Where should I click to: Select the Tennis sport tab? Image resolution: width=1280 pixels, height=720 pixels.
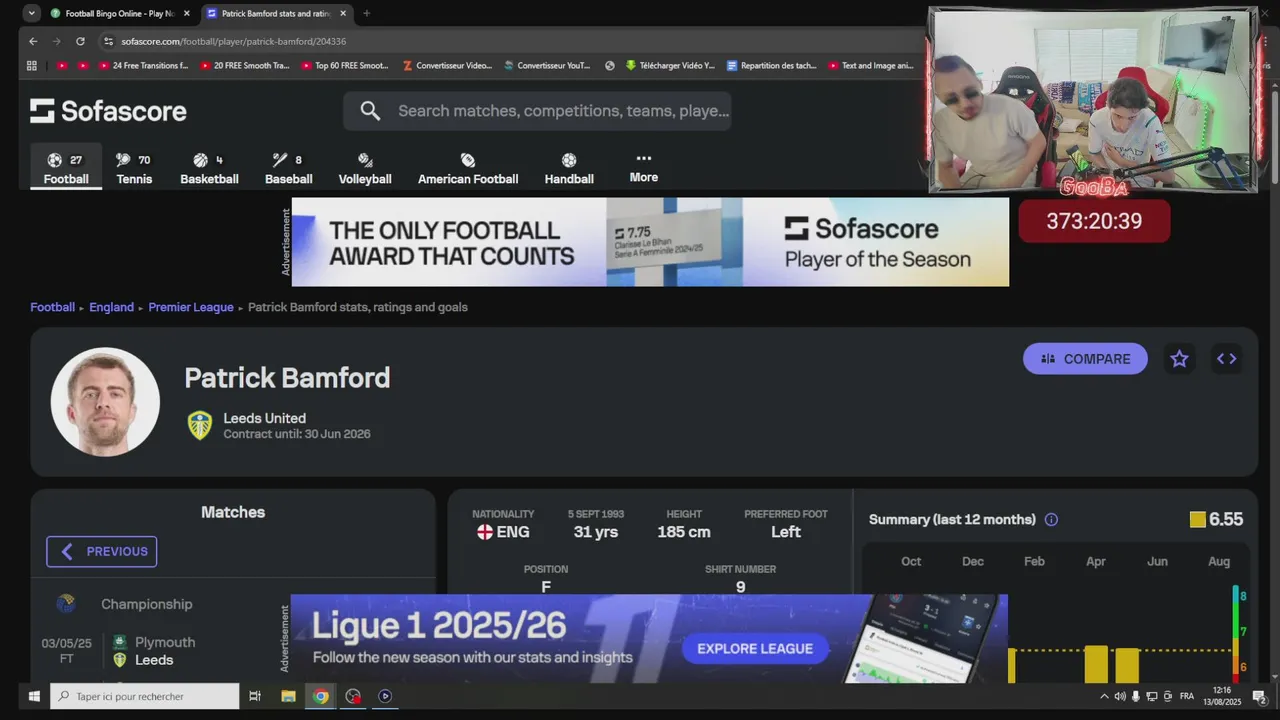click(x=134, y=169)
